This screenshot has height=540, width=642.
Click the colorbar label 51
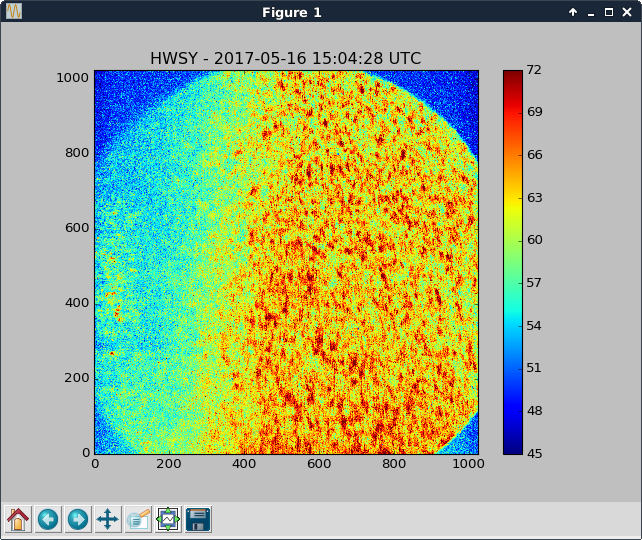[x=534, y=368]
